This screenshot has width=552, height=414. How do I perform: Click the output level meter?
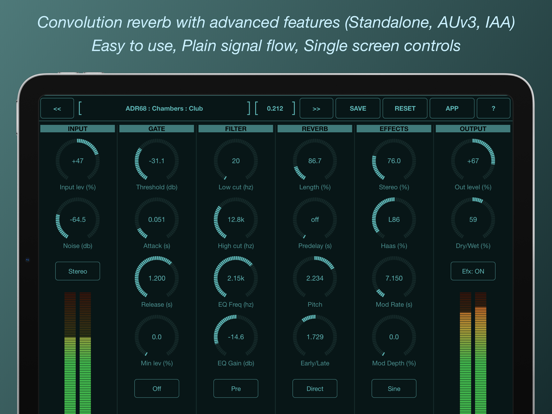click(473, 353)
